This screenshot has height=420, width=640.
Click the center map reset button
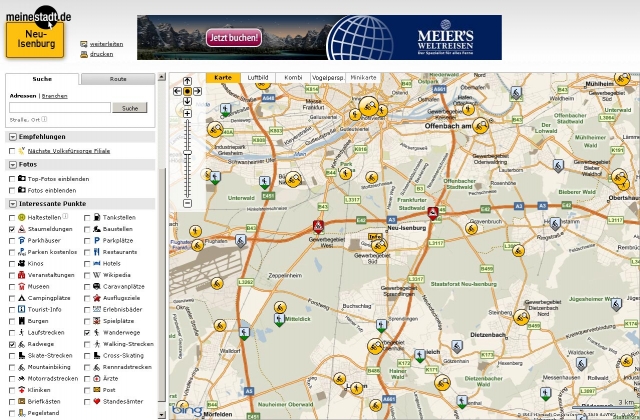click(187, 91)
